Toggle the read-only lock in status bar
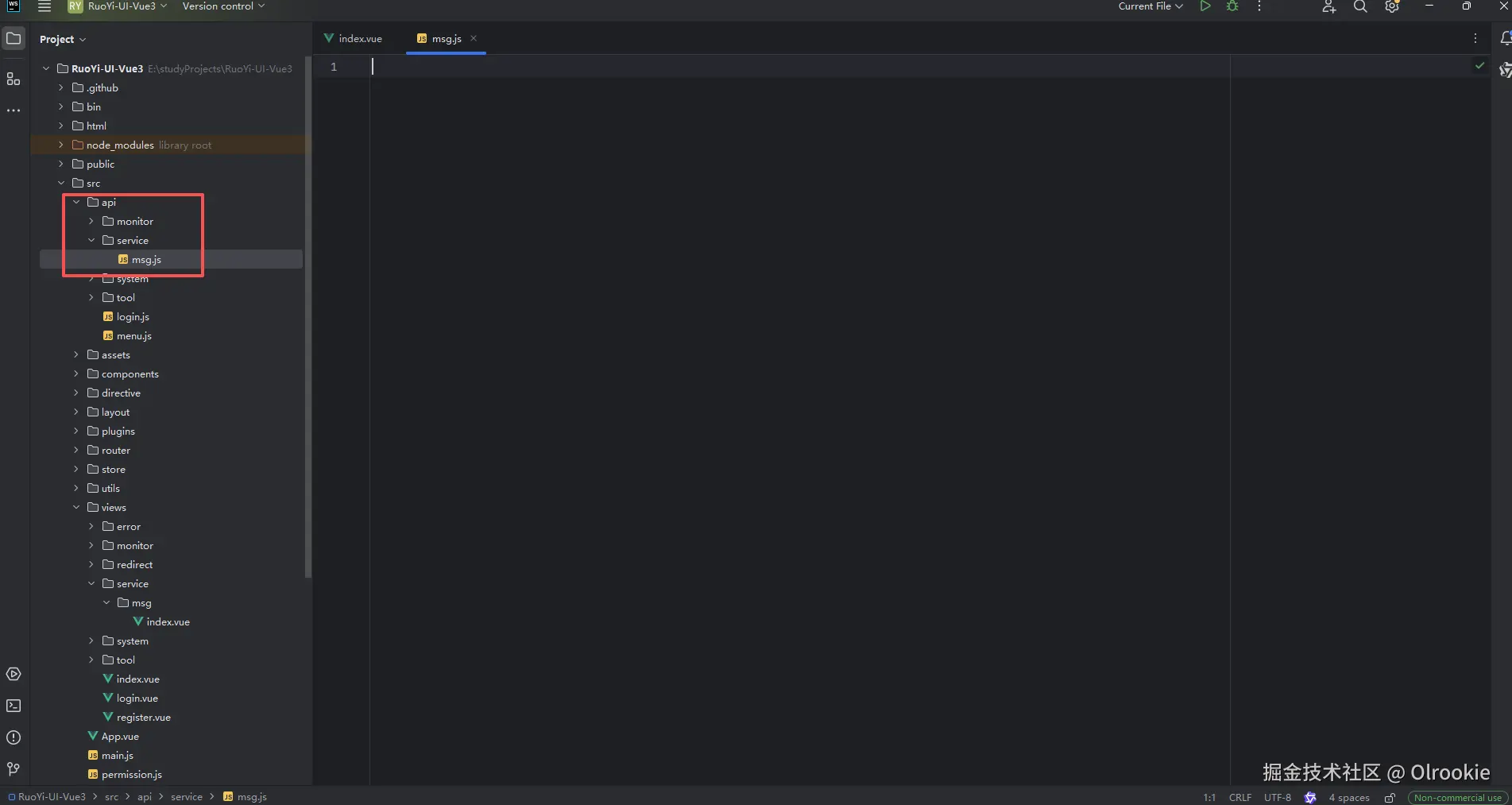 [x=1390, y=797]
